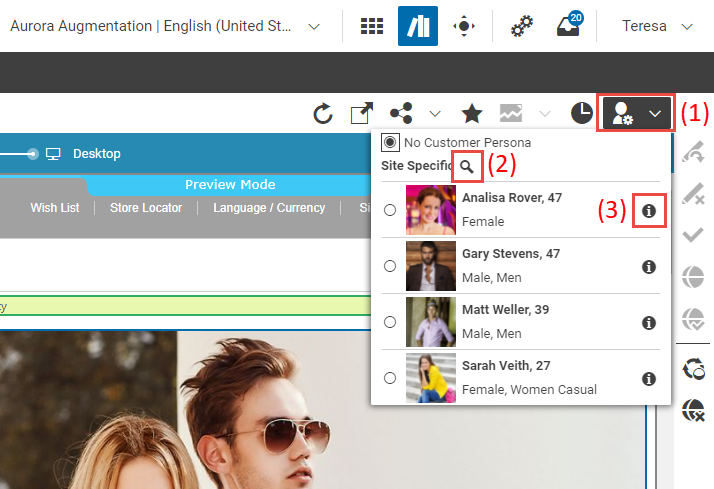This screenshot has width=714, height=489.
Task: Click the search icon beside Site Specific
Action: click(x=467, y=166)
